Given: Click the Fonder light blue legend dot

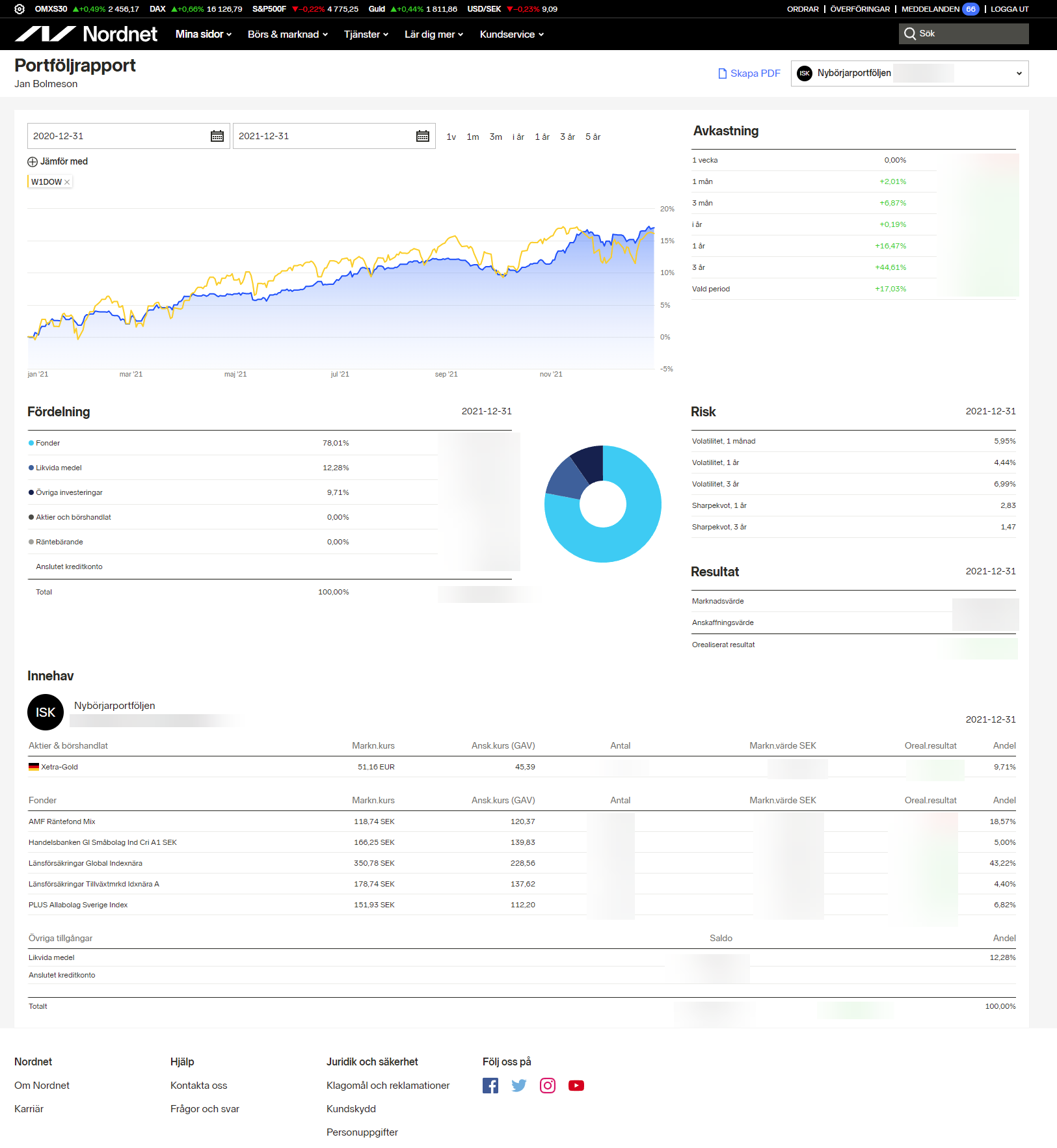Looking at the screenshot, I should click(31, 443).
